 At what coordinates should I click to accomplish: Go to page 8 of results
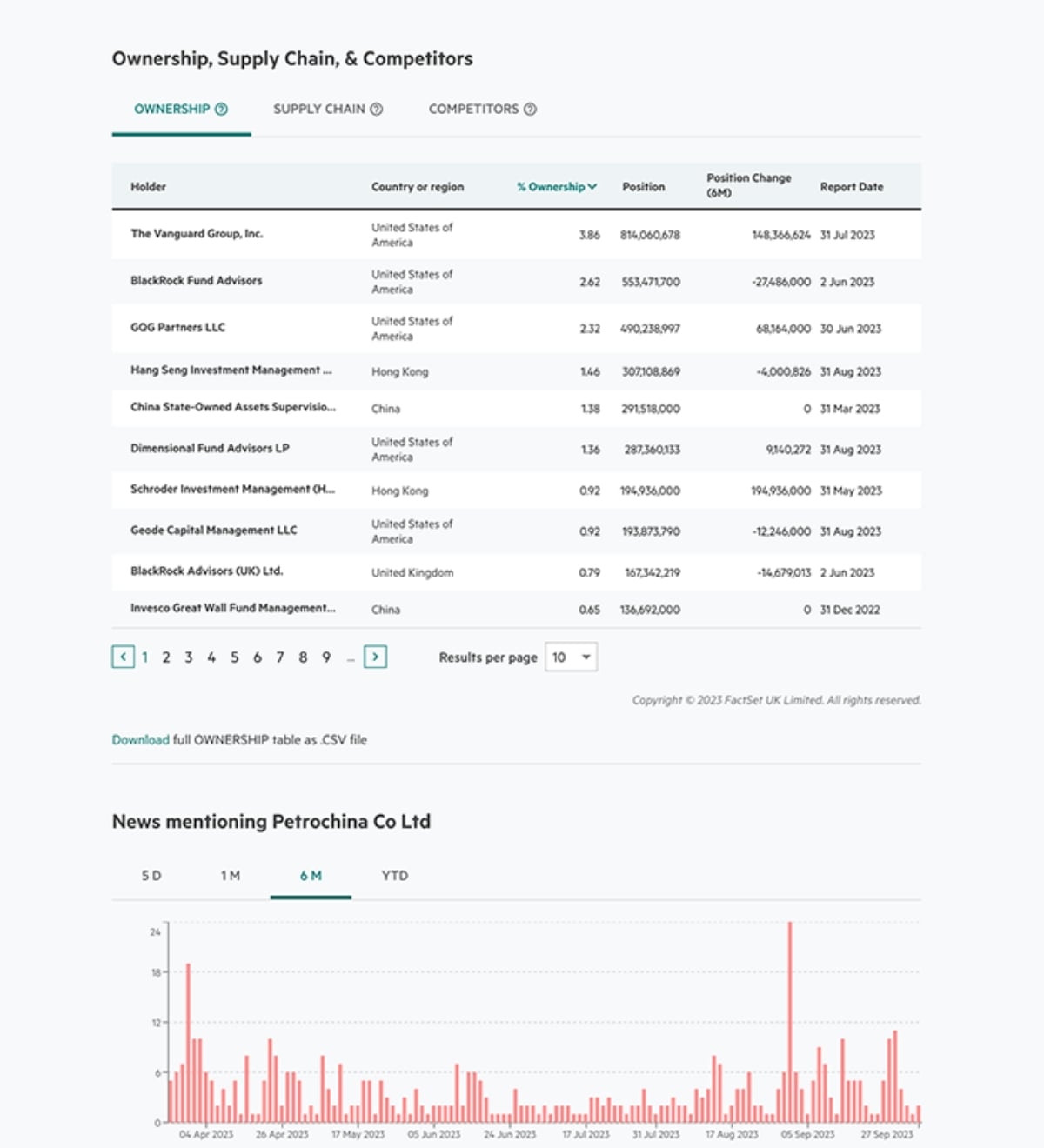(x=303, y=657)
